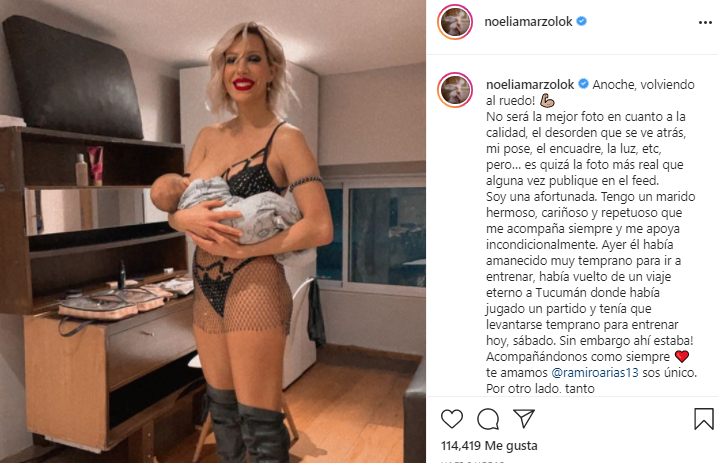Click the main post photo
The width and height of the screenshot is (718, 463).
pyautogui.click(x=213, y=232)
